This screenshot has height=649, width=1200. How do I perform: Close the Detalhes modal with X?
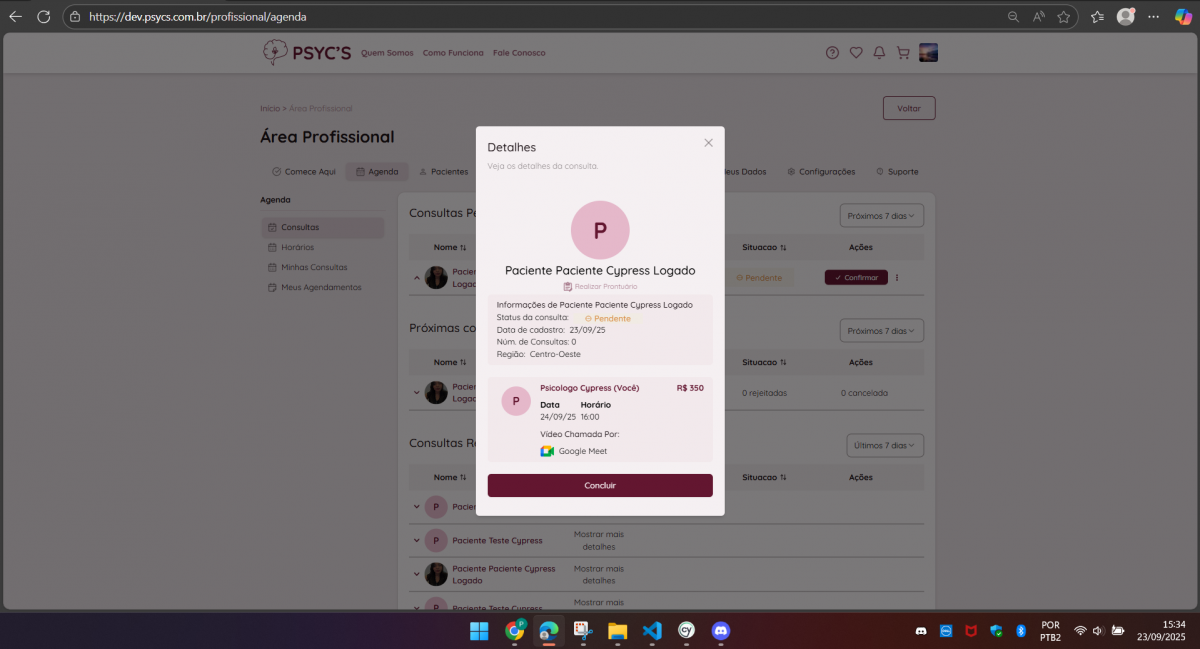tap(708, 143)
